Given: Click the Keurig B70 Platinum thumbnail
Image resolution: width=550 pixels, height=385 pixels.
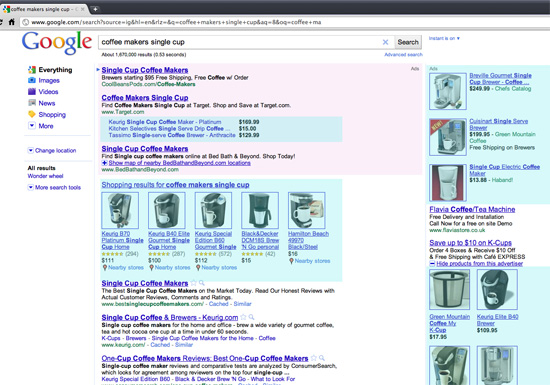Looking at the screenshot, I should [120, 210].
